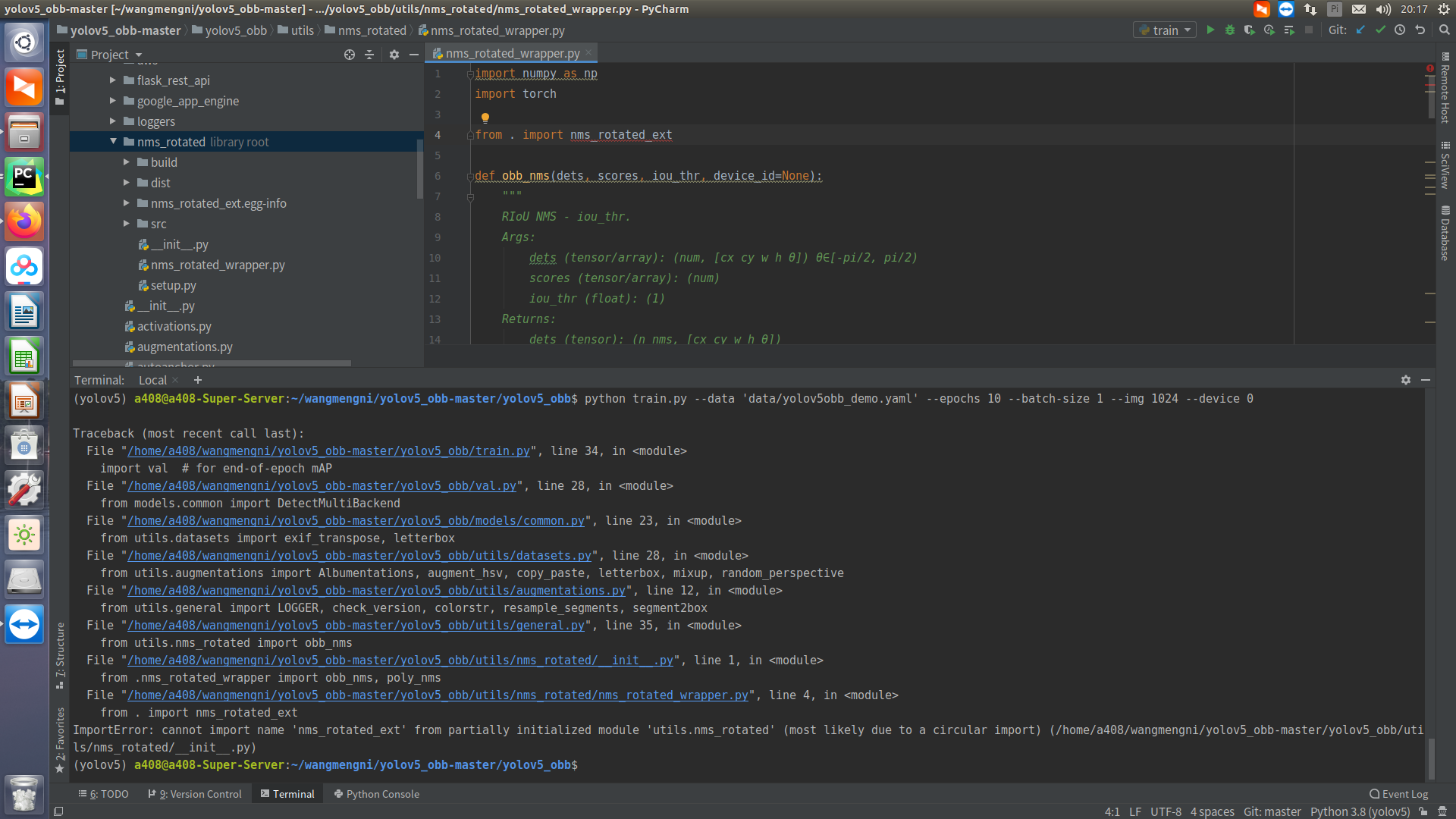Open models/common.py traceback link
The image size is (1456, 819).
(356, 521)
